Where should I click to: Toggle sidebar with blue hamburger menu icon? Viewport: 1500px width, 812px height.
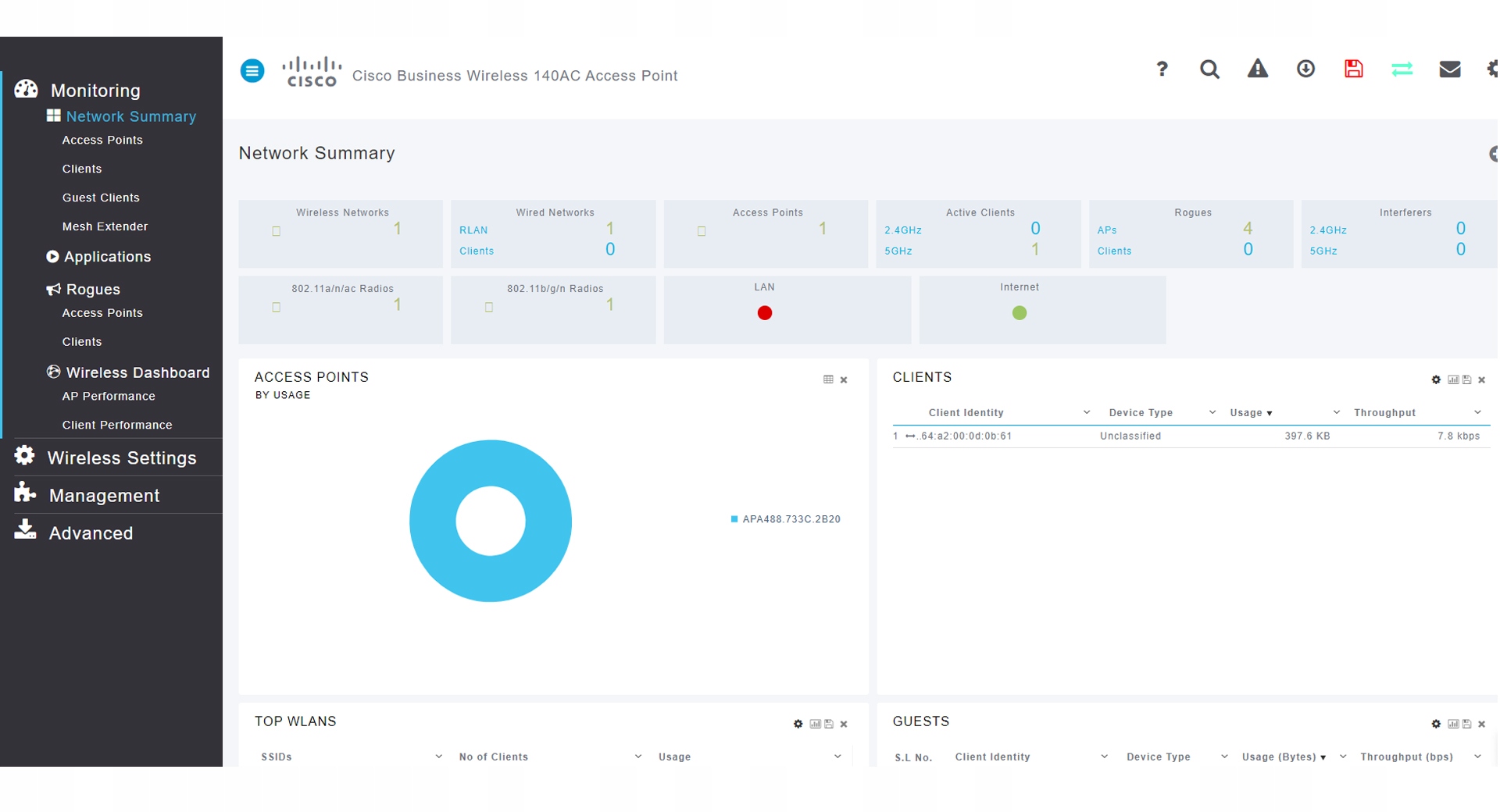[252, 71]
